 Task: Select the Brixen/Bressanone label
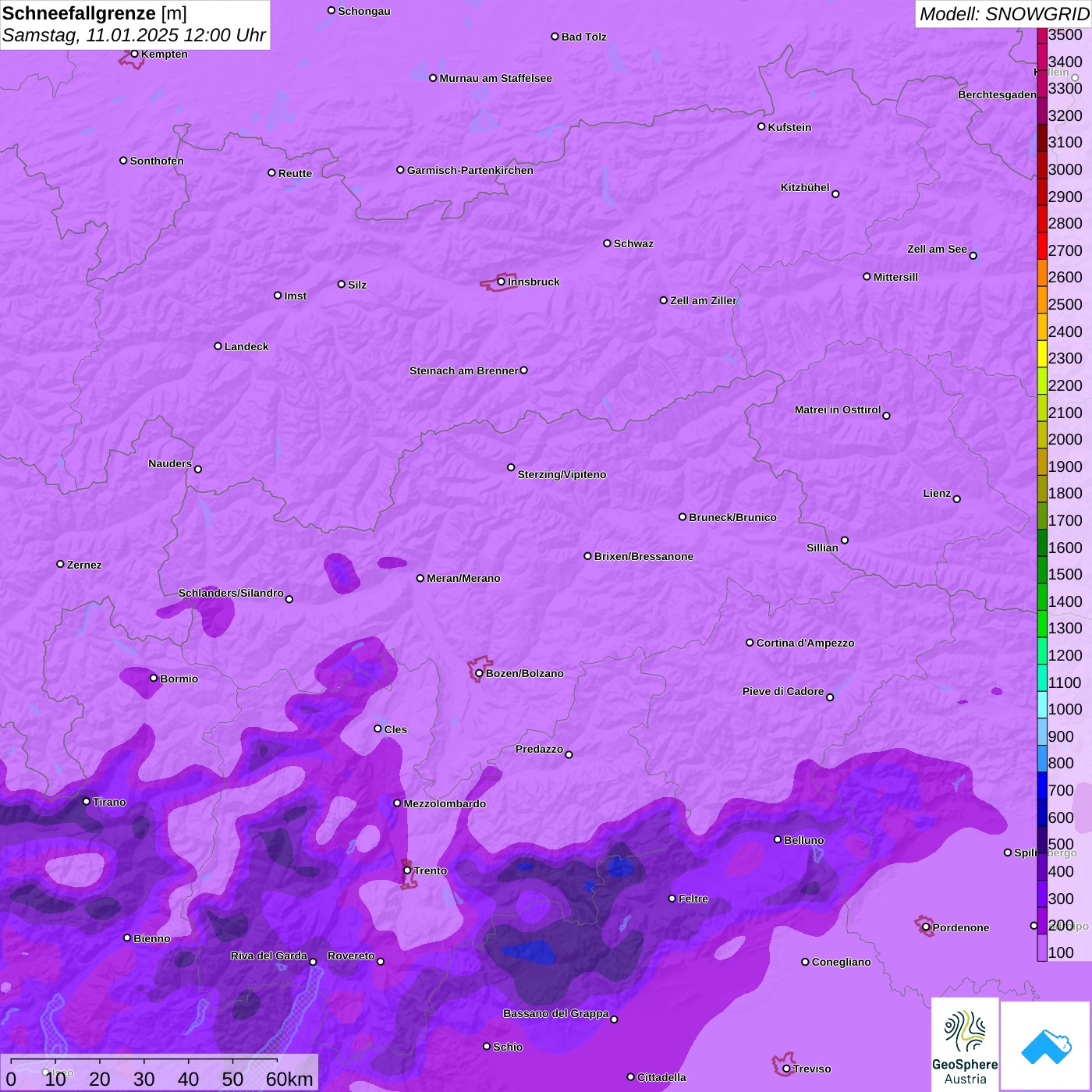coord(643,556)
